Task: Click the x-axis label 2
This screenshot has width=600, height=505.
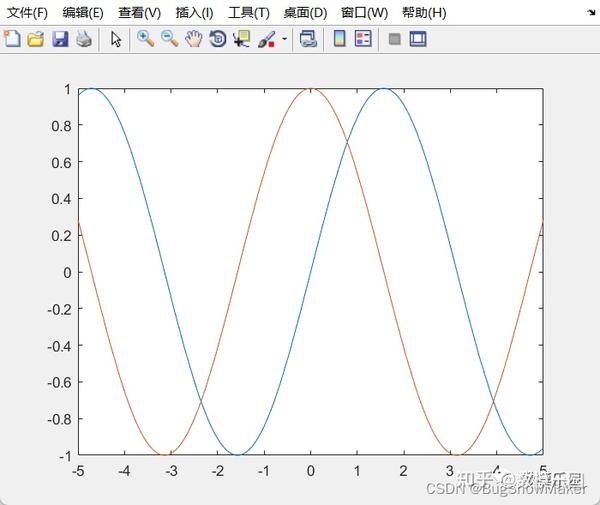Action: (403, 471)
